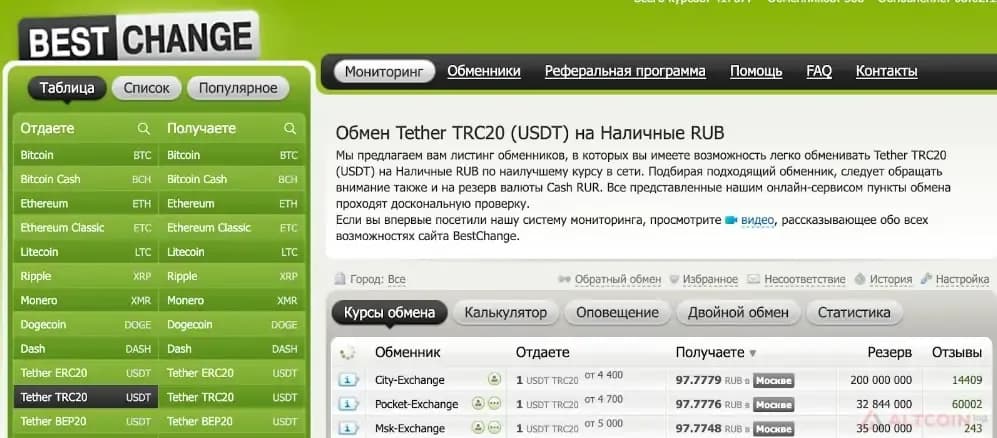Click the Обменник column header

tap(408, 353)
